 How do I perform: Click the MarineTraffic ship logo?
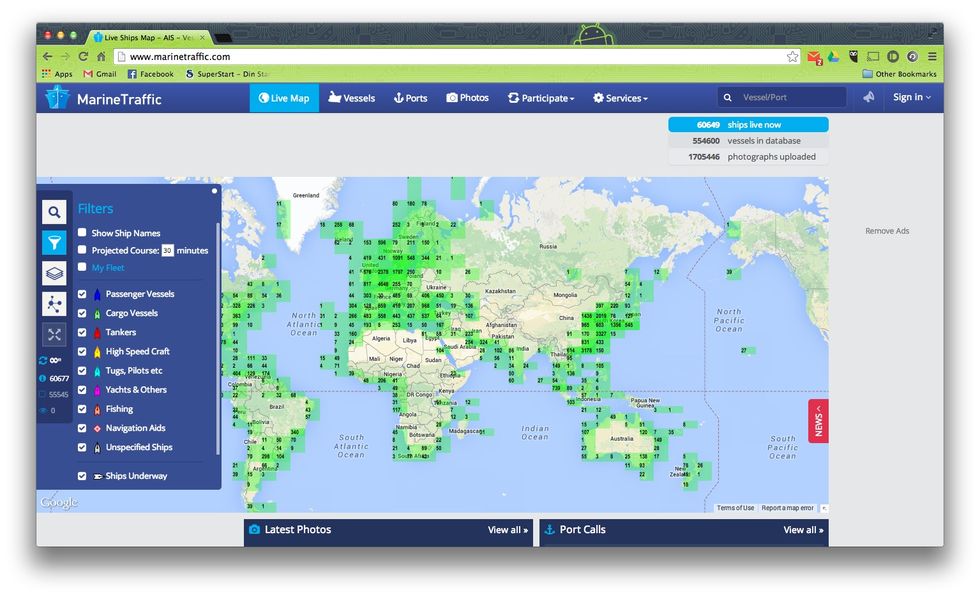[58, 98]
